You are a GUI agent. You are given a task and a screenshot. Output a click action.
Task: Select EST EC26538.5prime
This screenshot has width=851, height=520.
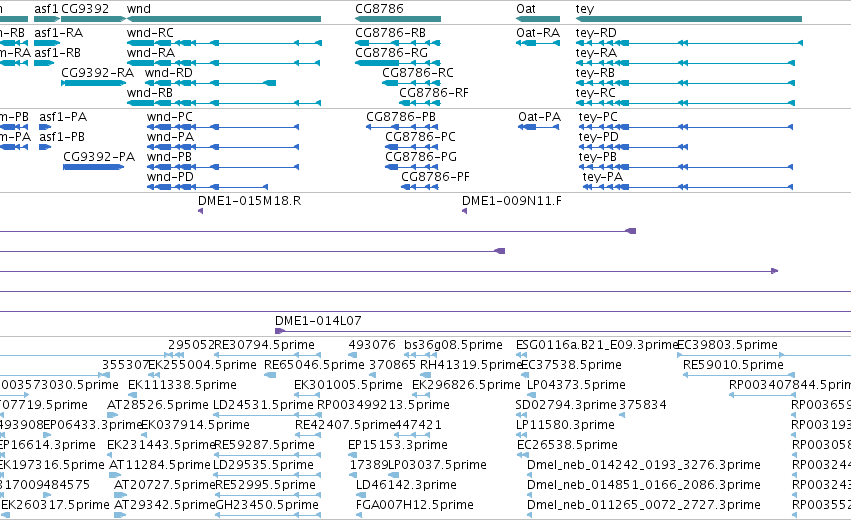(567, 445)
